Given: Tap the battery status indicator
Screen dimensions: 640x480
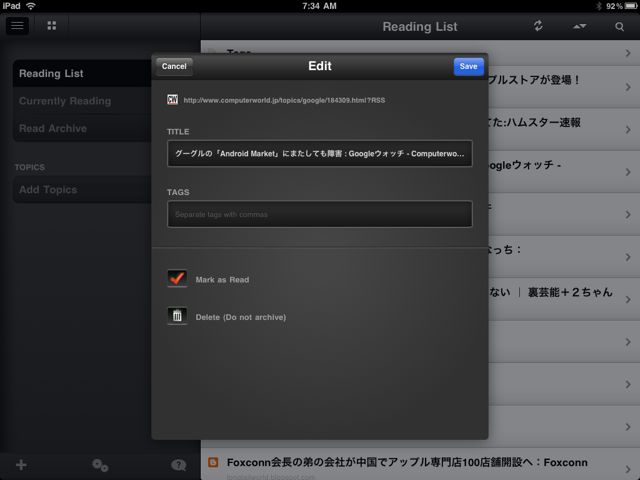Looking at the screenshot, I should pyautogui.click(x=631, y=6).
